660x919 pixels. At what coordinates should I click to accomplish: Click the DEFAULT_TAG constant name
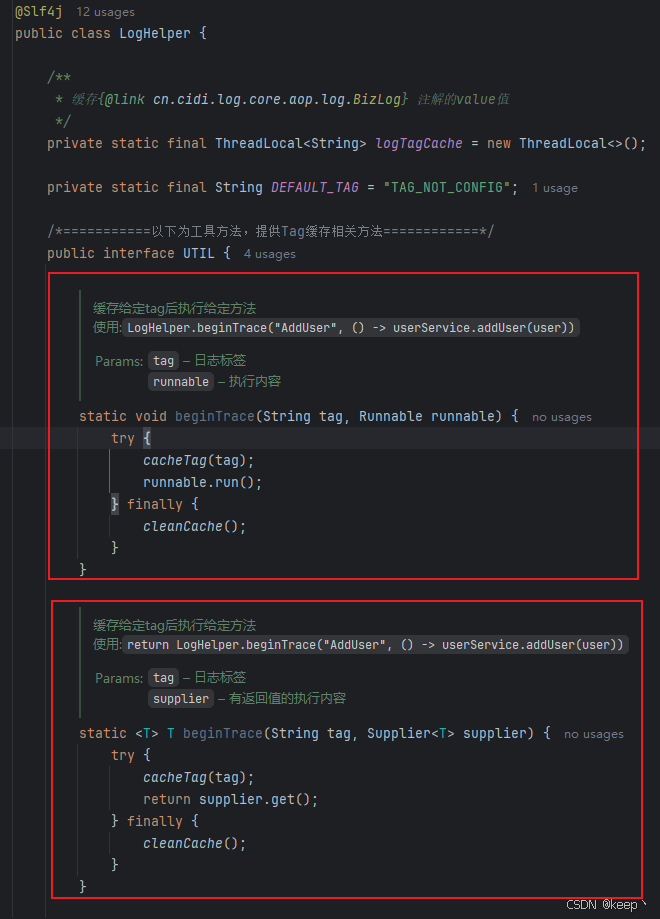(315, 187)
